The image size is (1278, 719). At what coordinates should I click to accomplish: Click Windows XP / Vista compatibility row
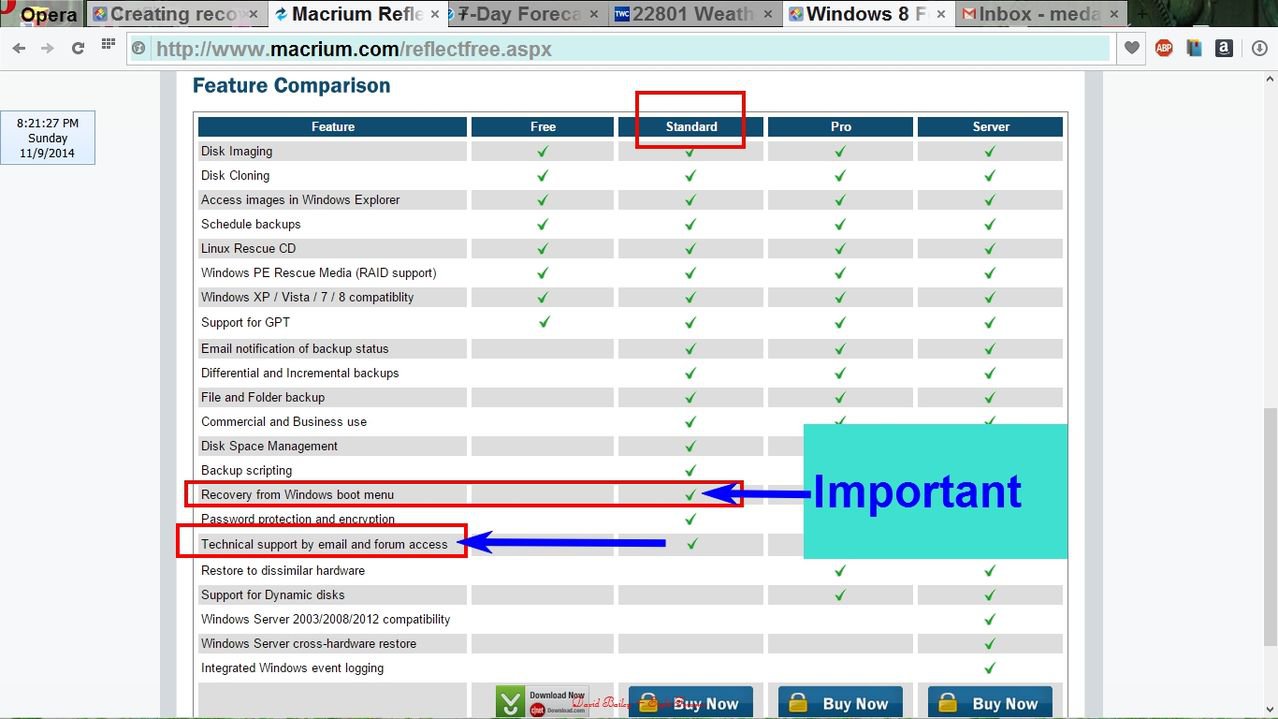307,297
